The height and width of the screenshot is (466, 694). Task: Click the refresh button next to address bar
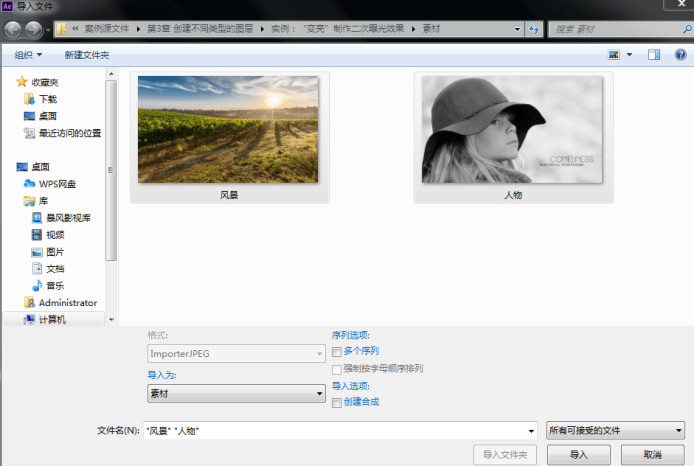click(534, 29)
